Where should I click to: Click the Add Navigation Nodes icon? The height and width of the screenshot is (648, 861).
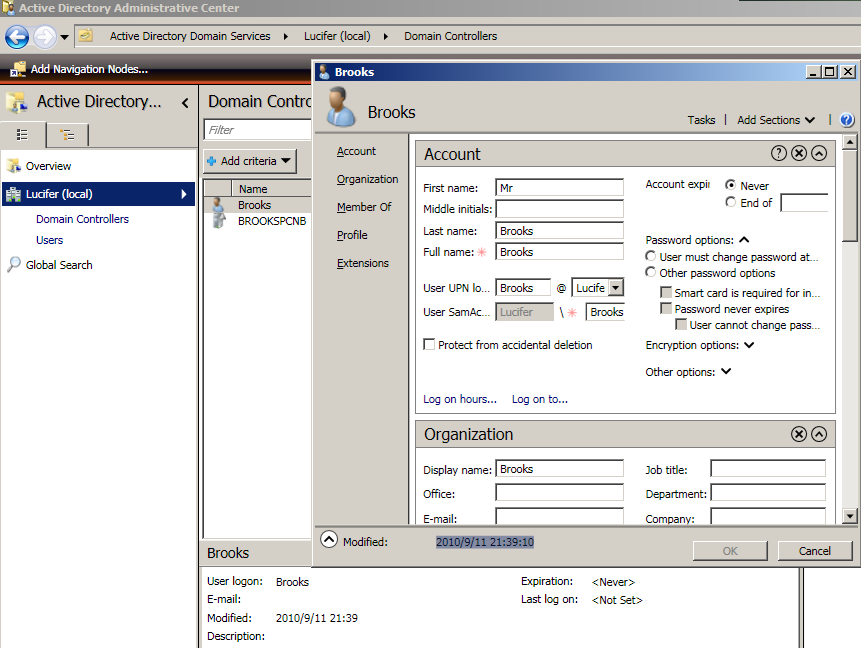click(x=18, y=69)
